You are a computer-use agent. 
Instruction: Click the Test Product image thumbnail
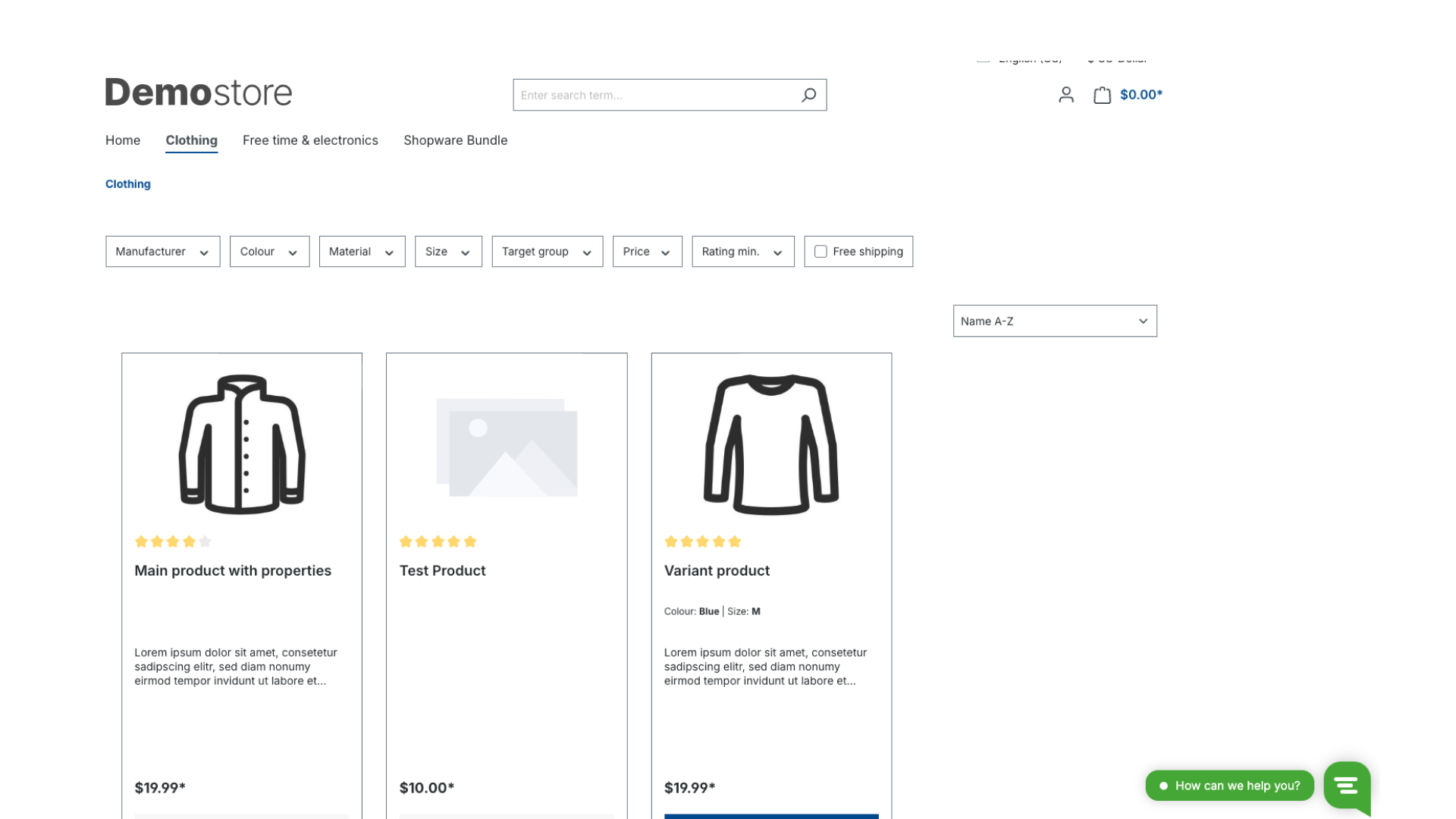click(x=506, y=445)
